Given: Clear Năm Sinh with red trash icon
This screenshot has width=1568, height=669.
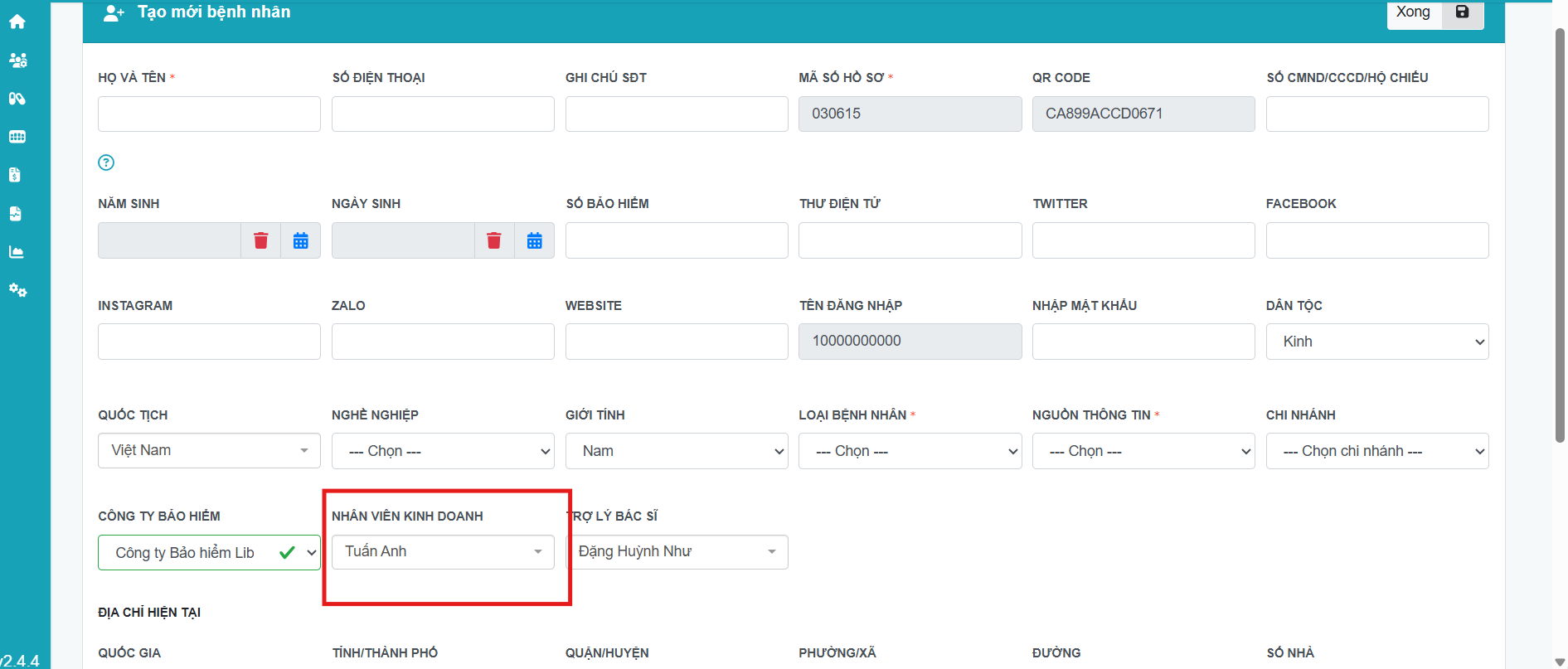Looking at the screenshot, I should click(x=260, y=240).
